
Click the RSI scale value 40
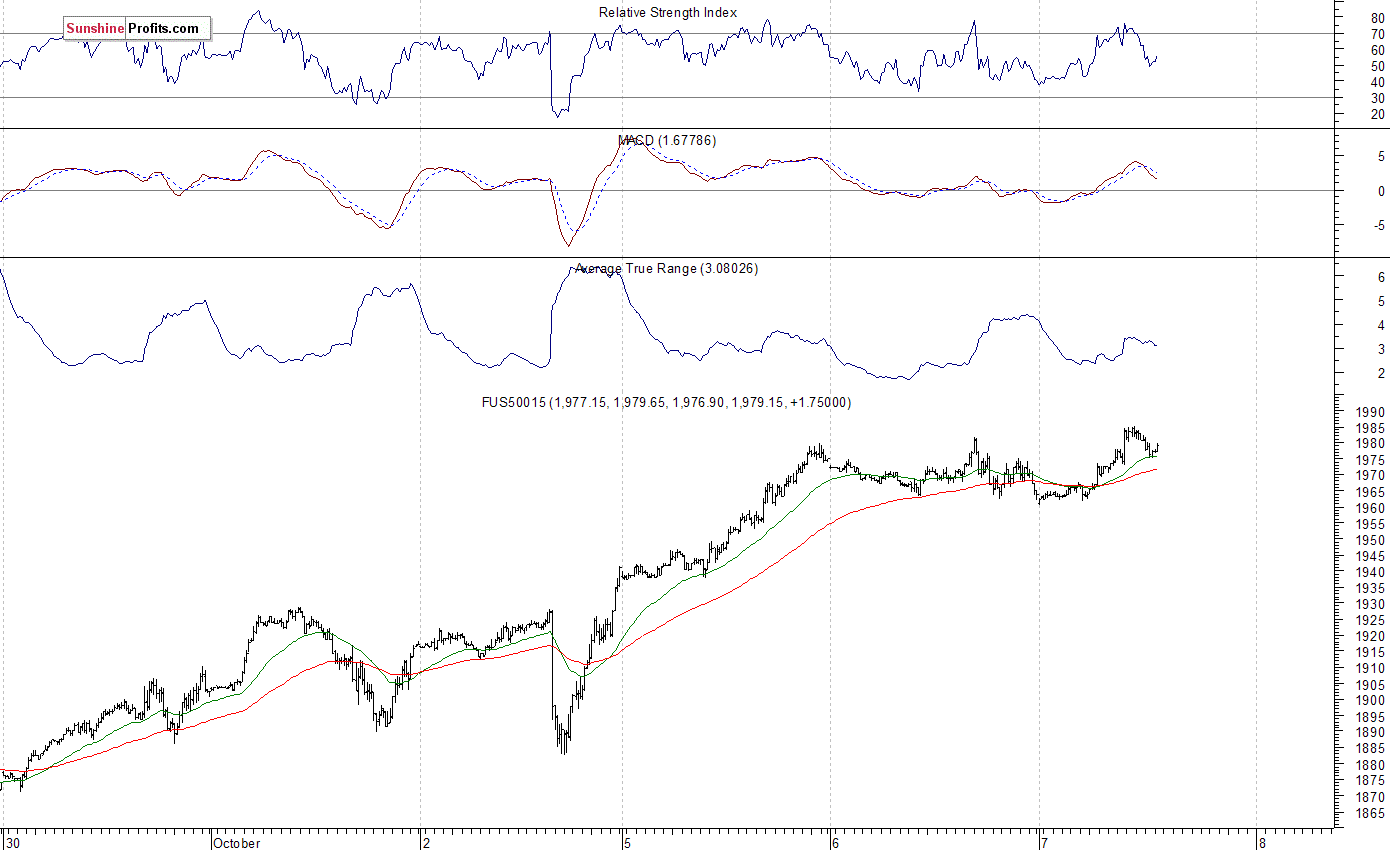click(1377, 82)
